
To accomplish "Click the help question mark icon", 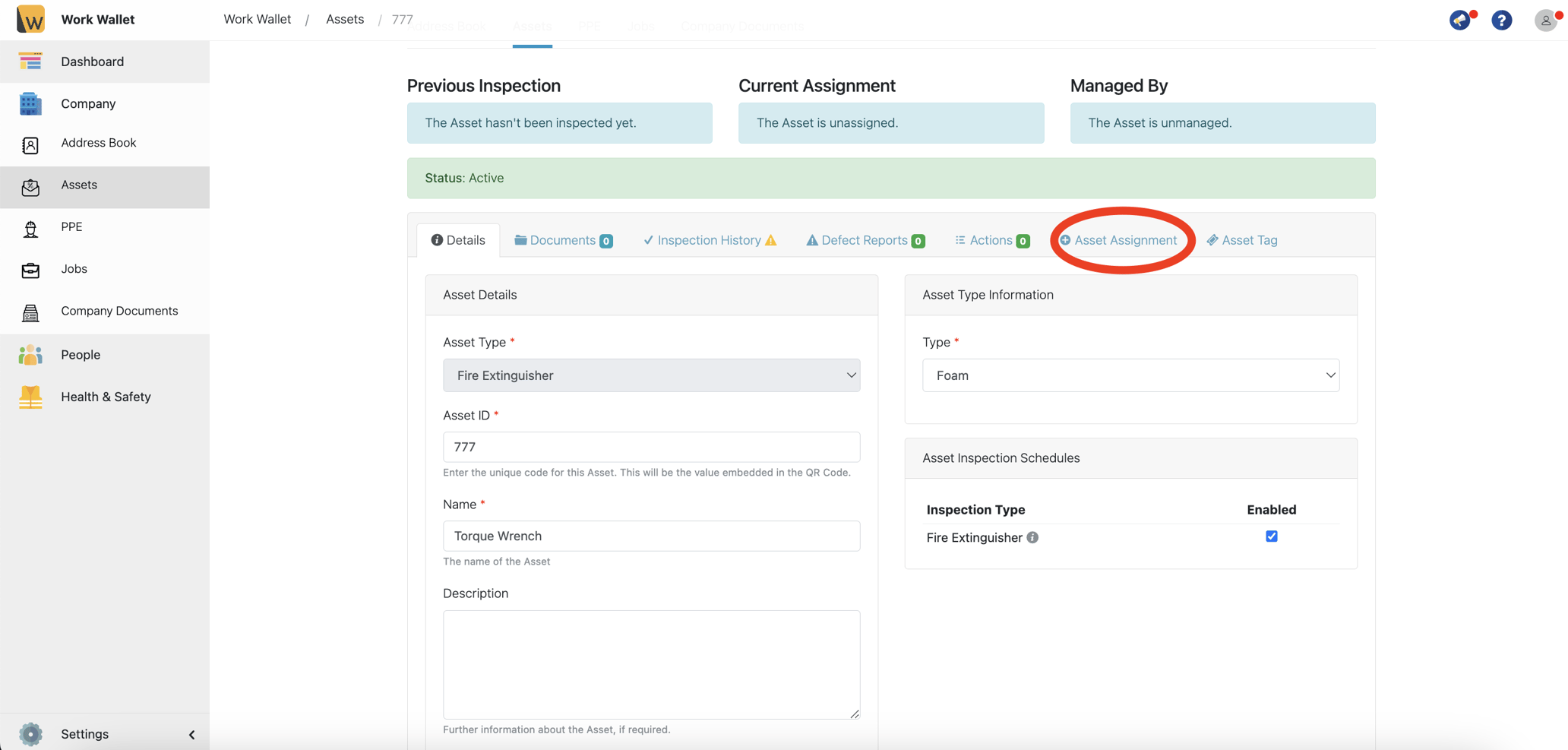I will pyautogui.click(x=1501, y=21).
